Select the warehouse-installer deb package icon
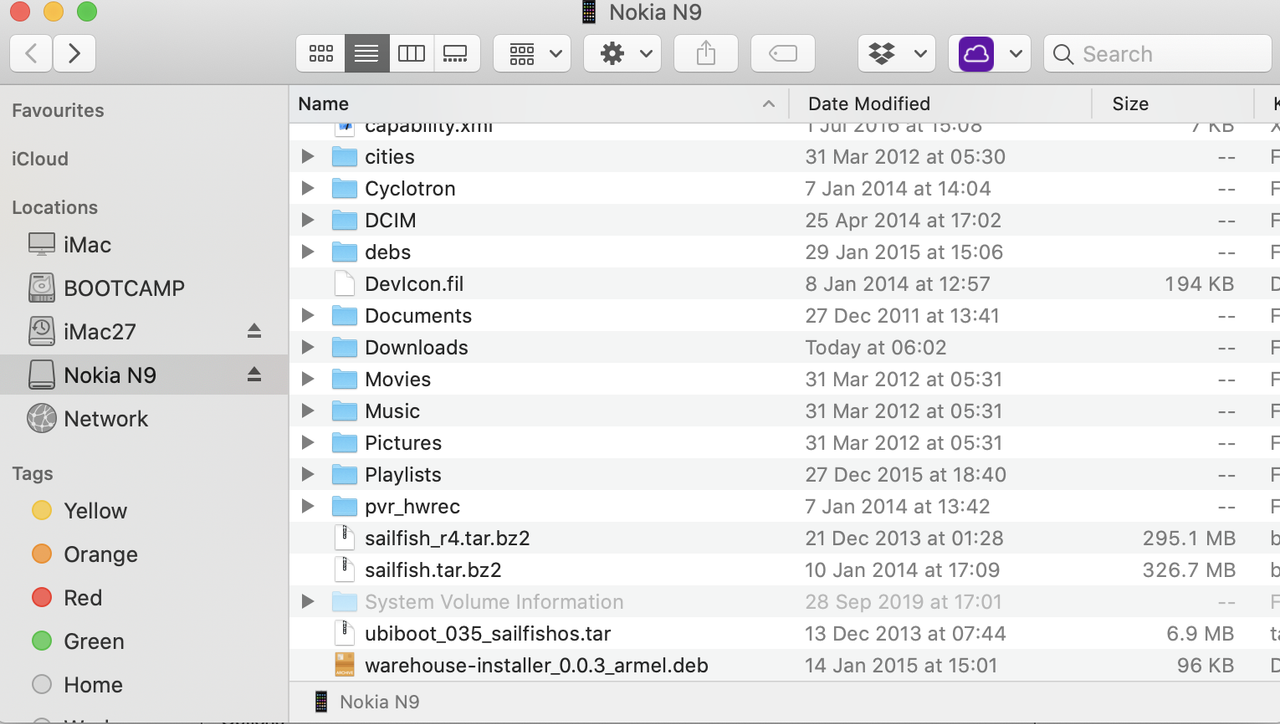The height and width of the screenshot is (724, 1280). 344,665
